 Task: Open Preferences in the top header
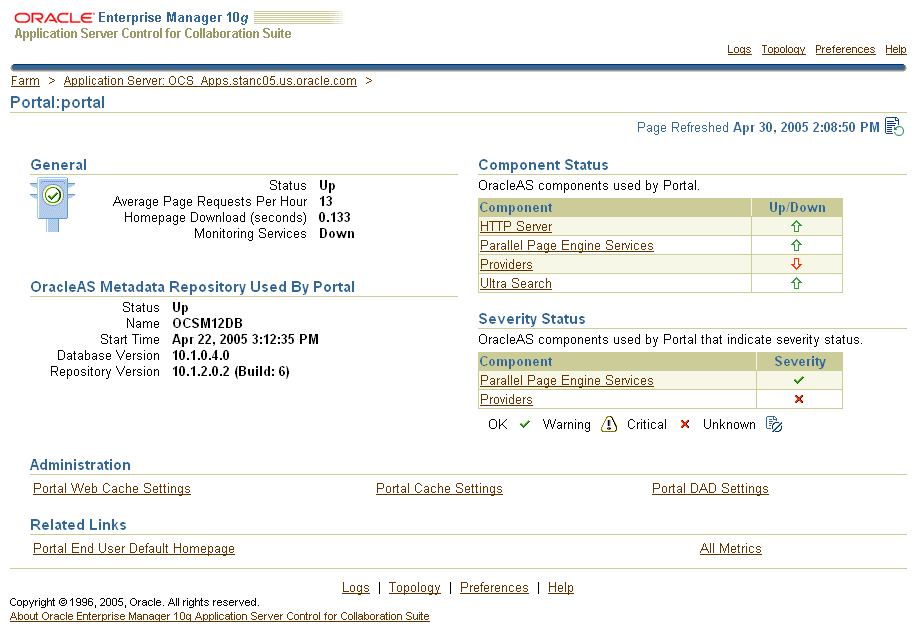click(x=845, y=49)
